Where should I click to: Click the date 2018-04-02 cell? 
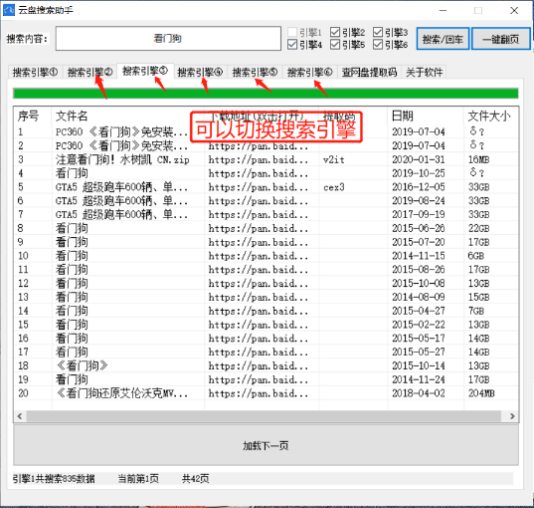pos(419,393)
